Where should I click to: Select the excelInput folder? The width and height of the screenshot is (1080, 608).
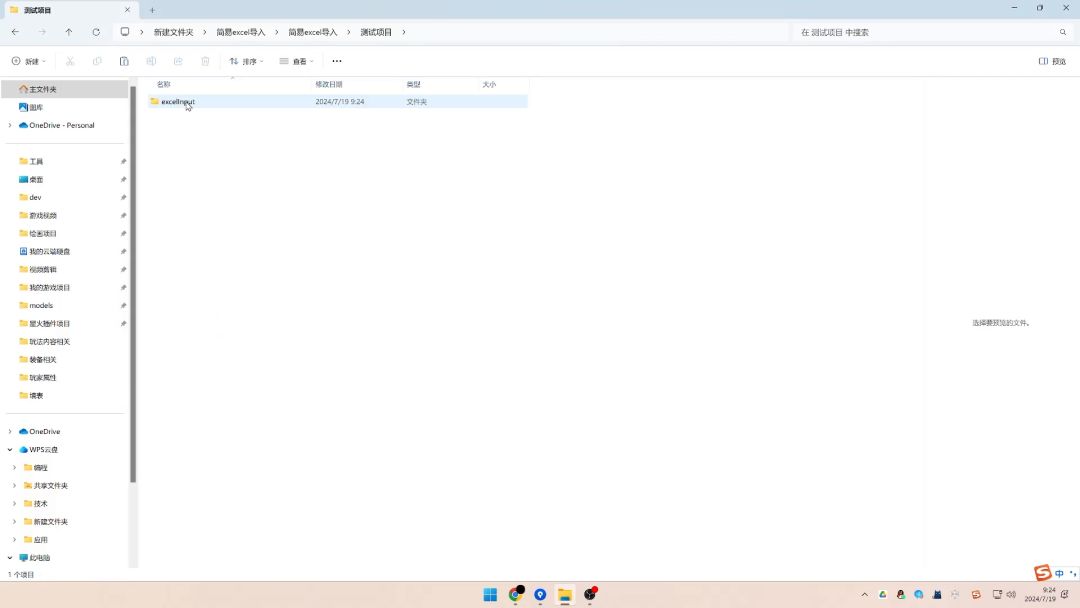[x=178, y=101]
